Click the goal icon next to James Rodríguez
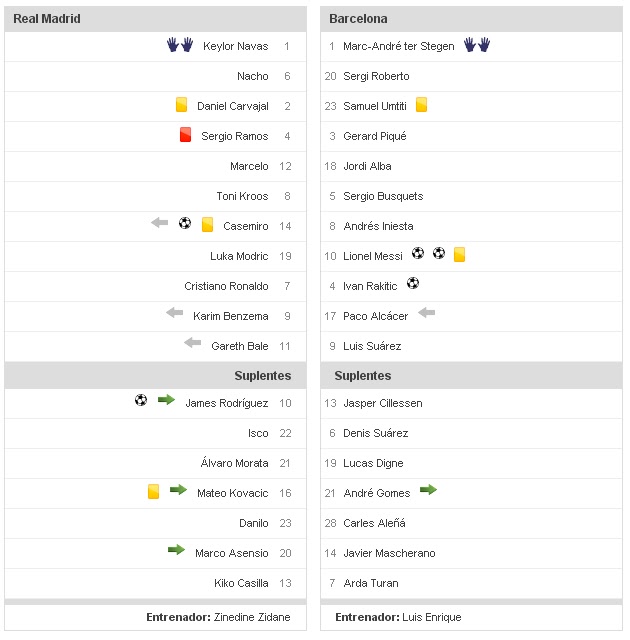Screen dimensions: 630x640 coord(141,400)
